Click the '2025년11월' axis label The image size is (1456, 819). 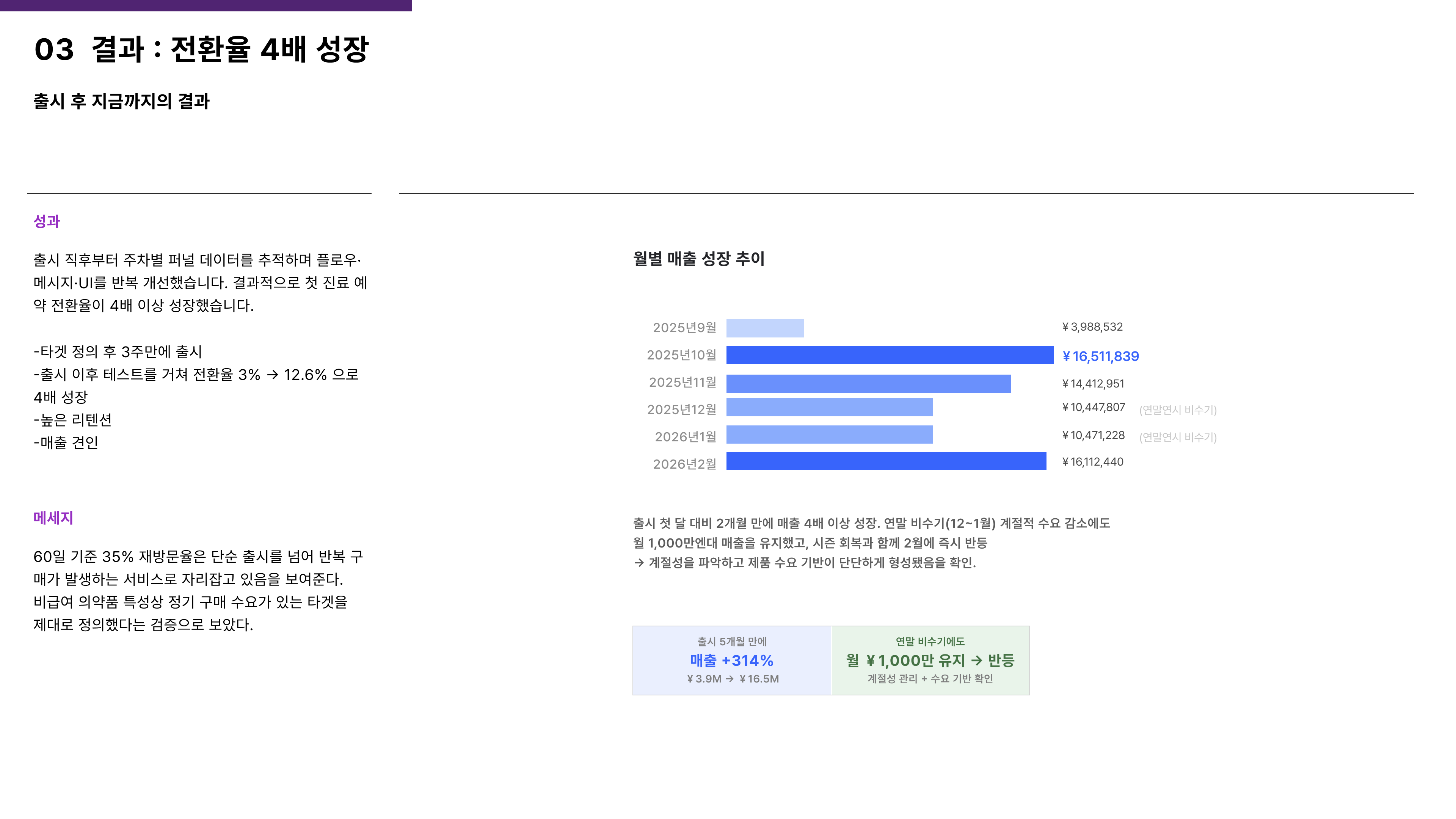tap(683, 382)
